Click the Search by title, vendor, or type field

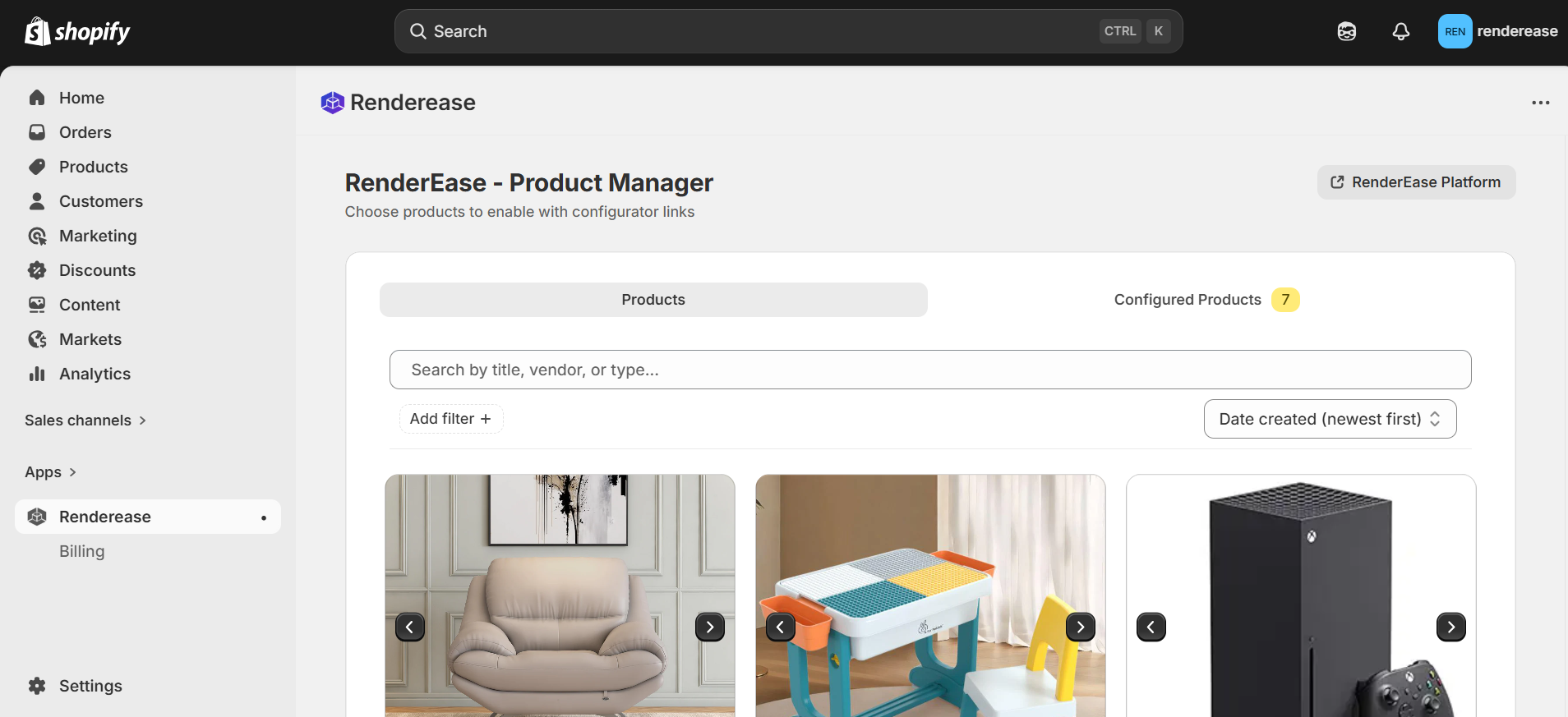(930, 370)
